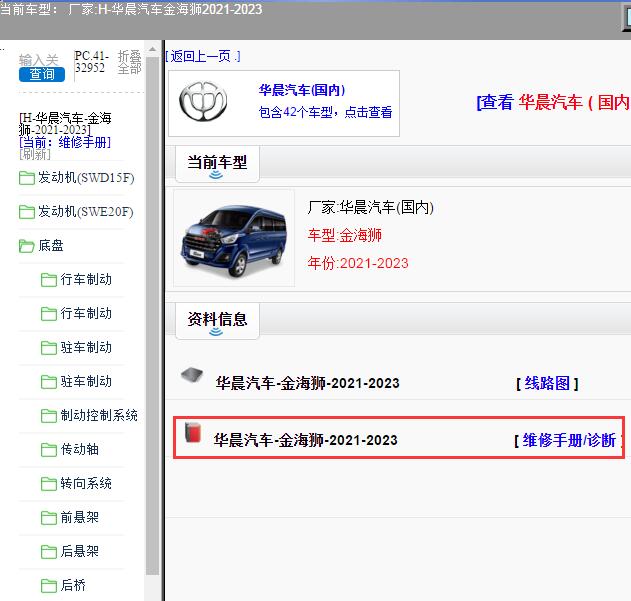This screenshot has height=601, width=631.
Task: Click the 华晨汽车(国内) brand title link
Action: click(x=302, y=90)
